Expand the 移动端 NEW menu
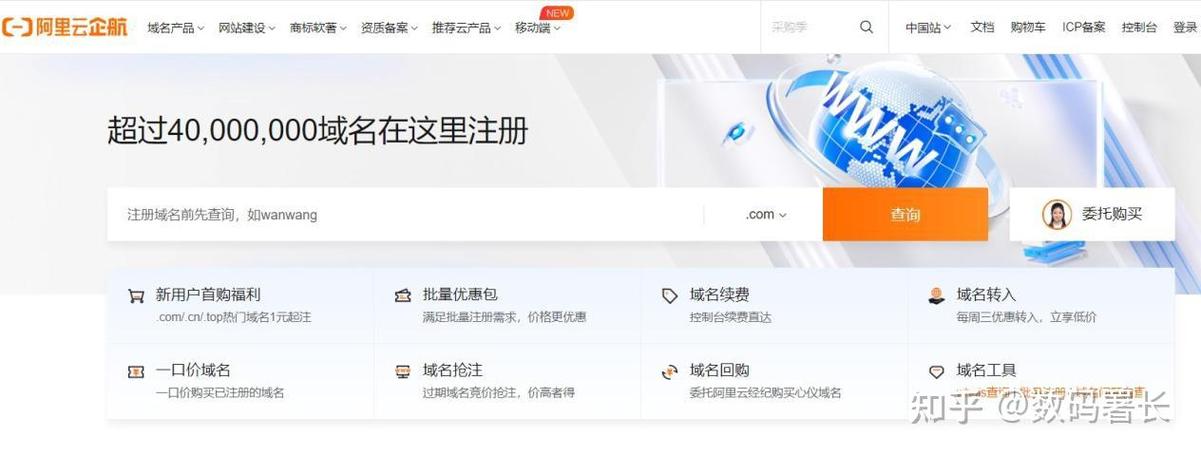The width and height of the screenshot is (1201, 456). point(538,28)
